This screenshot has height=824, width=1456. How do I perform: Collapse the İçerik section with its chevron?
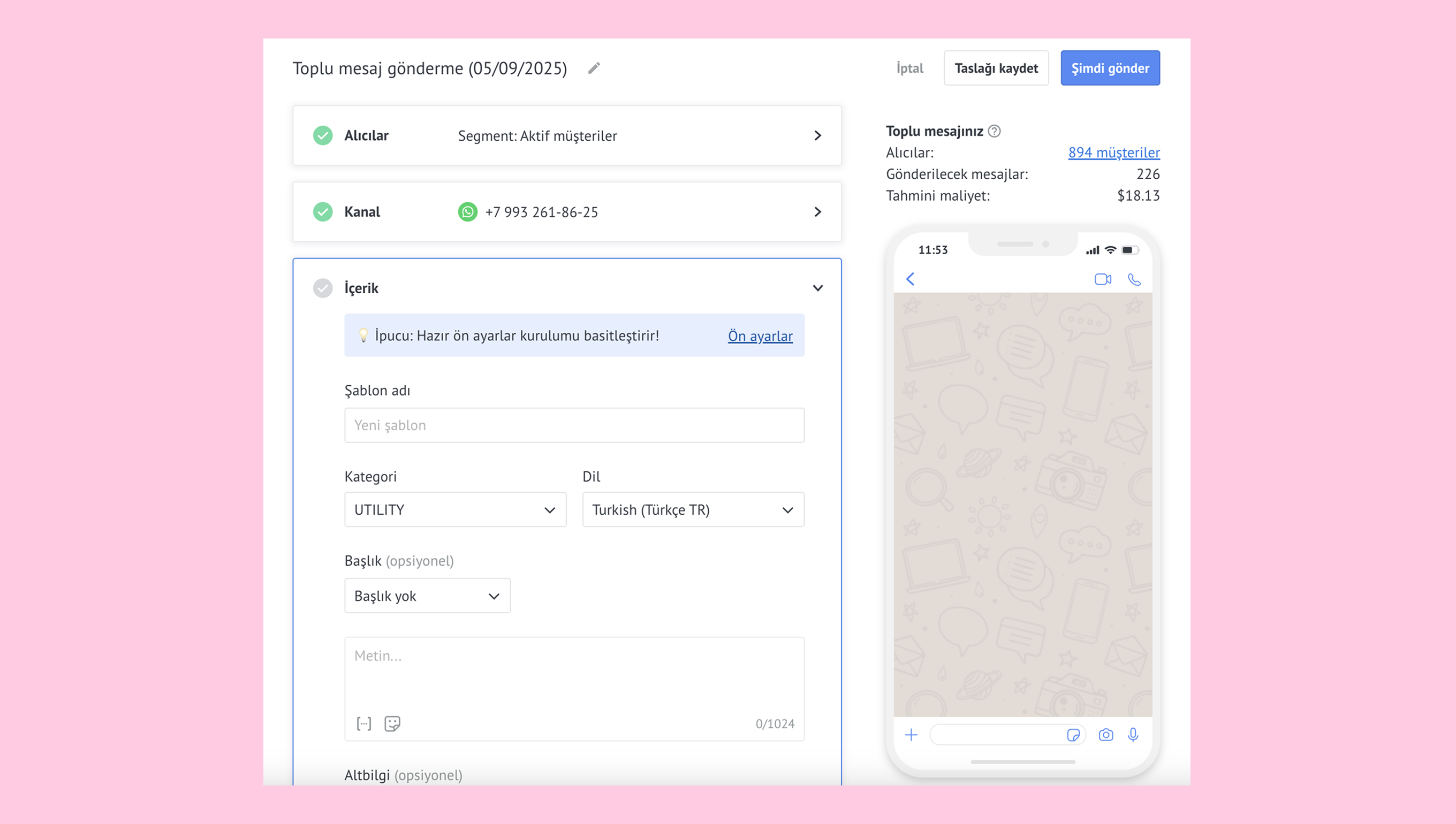(x=817, y=288)
